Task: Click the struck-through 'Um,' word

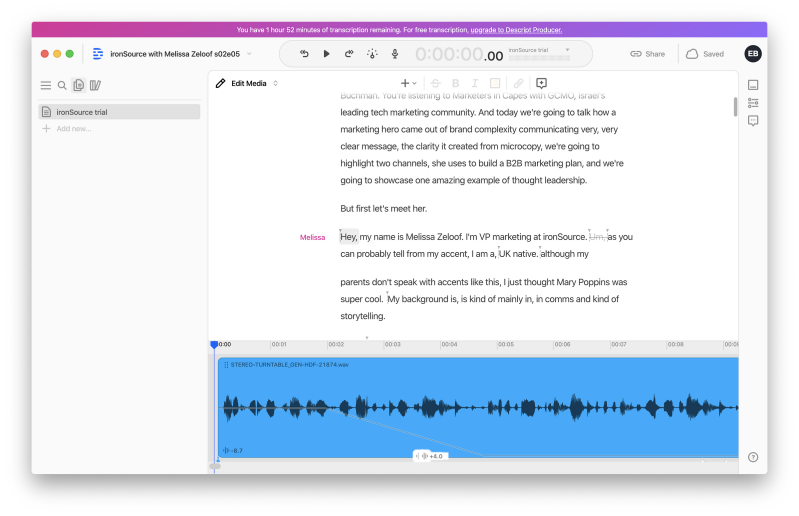Action: point(597,237)
